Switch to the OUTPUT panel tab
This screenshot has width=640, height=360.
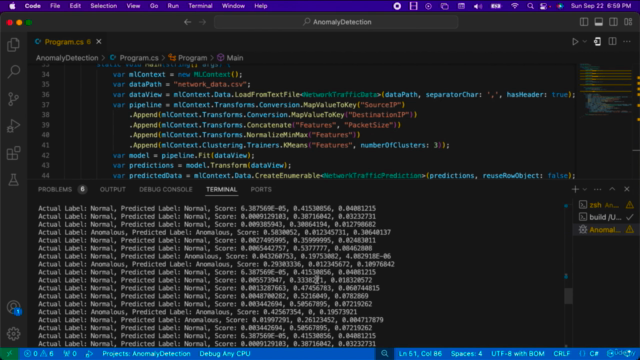(113, 189)
